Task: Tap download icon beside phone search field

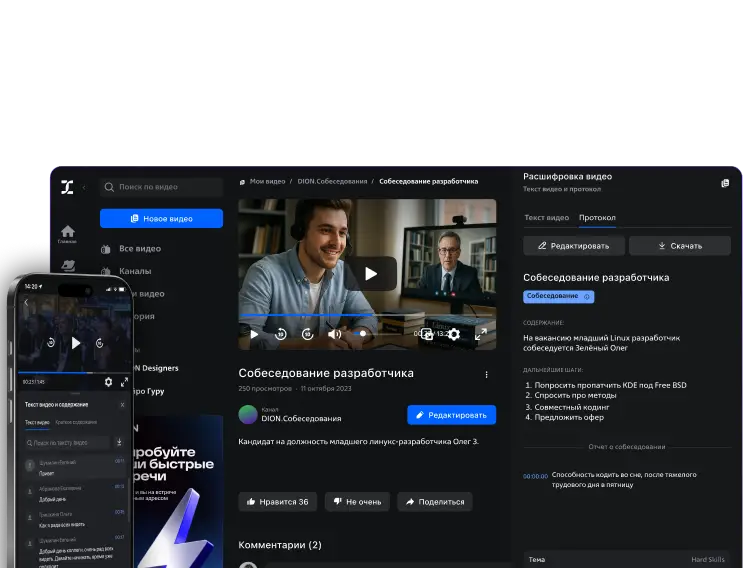Action: [119, 442]
